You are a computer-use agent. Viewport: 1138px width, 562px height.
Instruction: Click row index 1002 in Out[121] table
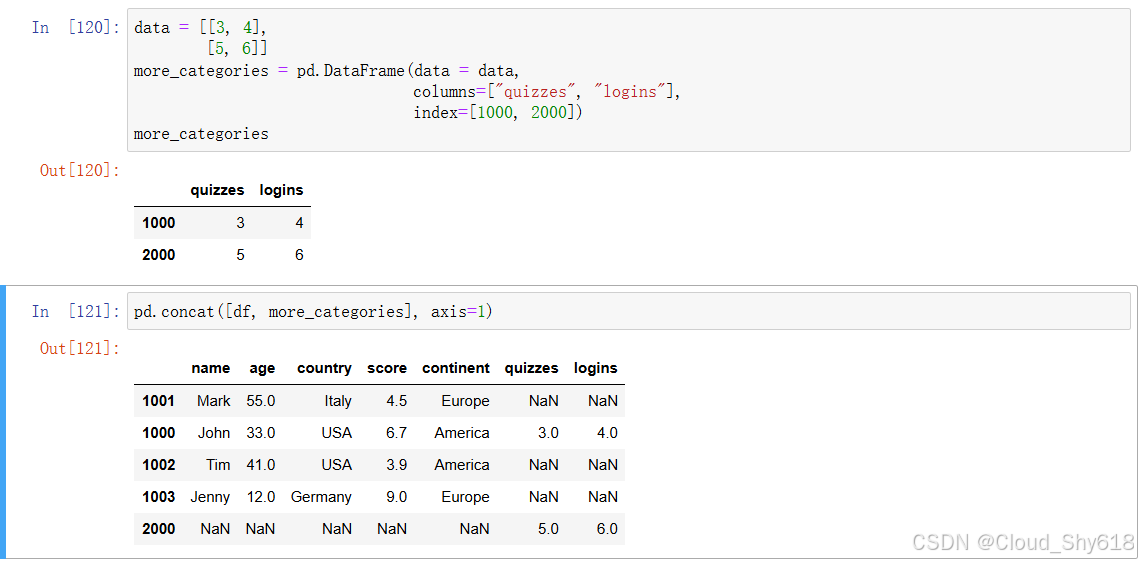coord(159,465)
